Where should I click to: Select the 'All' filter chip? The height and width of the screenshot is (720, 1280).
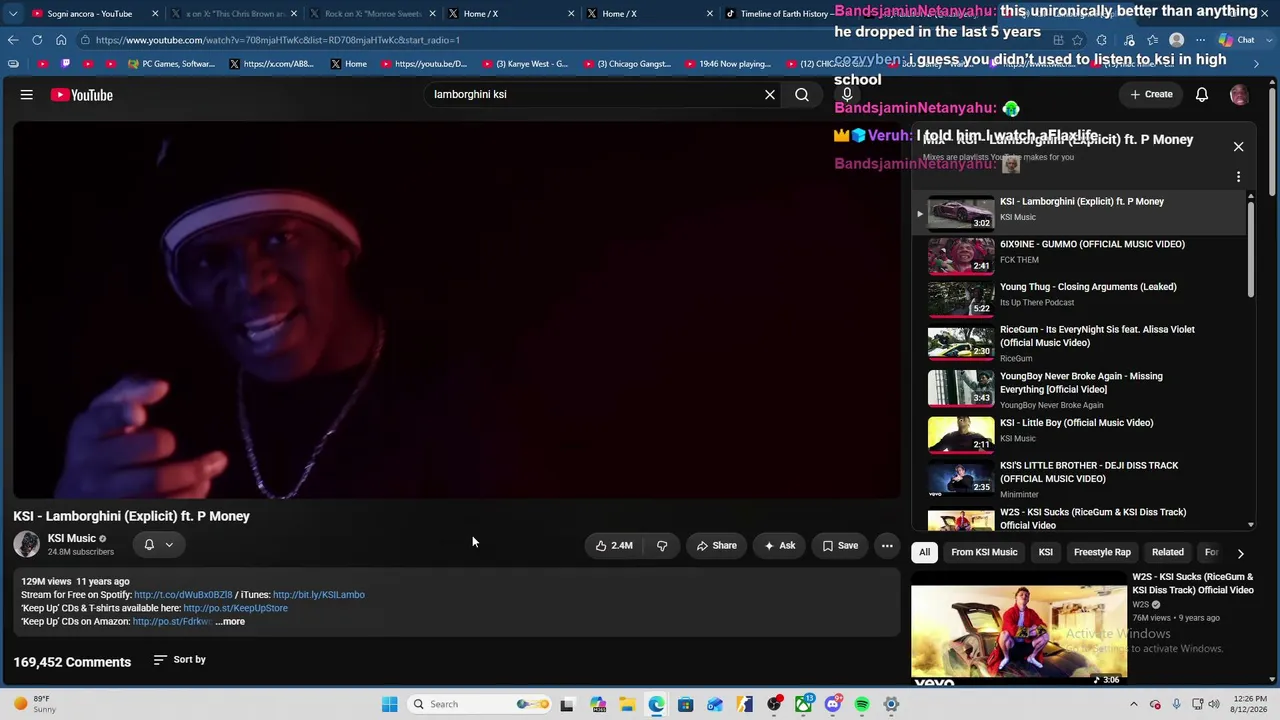click(x=925, y=553)
